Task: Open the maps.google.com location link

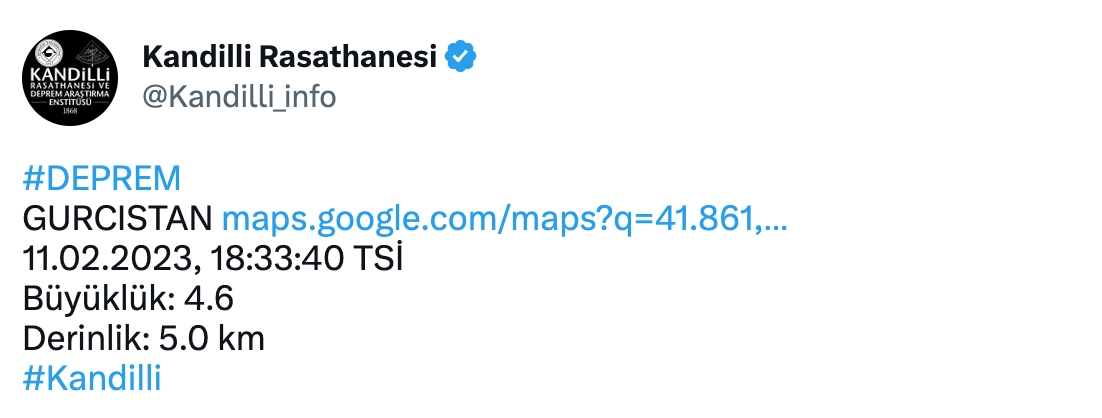Action: [505, 219]
